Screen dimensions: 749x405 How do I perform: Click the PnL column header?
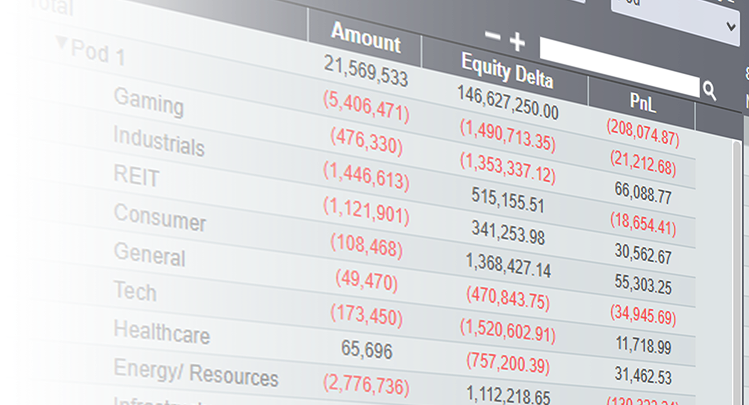(644, 103)
